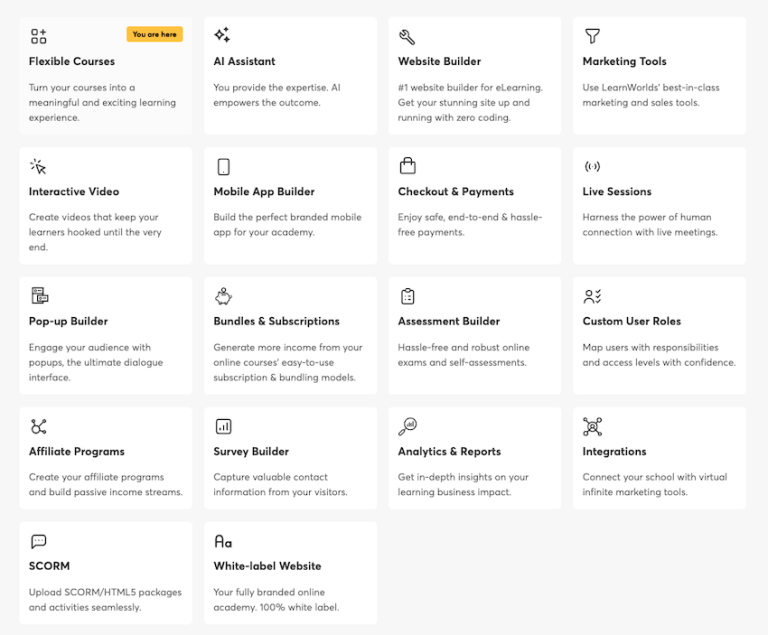Open the Mobile App Builder description text
The width and height of the screenshot is (768, 635).
tap(288, 224)
